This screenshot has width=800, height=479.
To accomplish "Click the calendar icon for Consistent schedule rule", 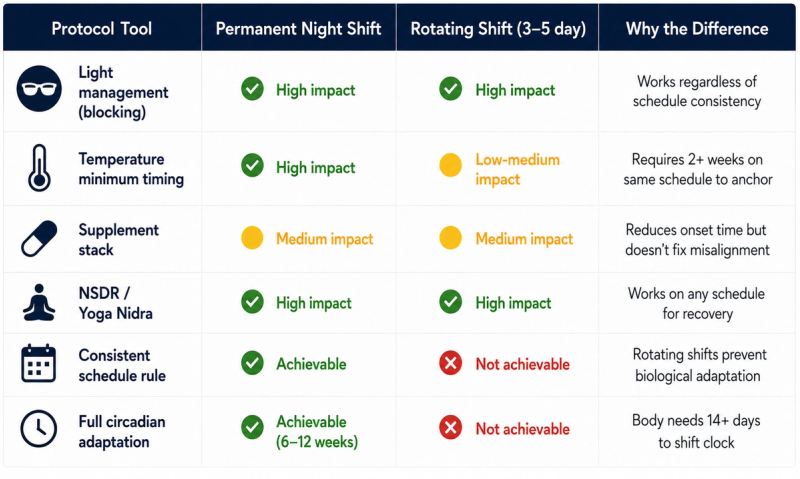I will [x=38, y=363].
